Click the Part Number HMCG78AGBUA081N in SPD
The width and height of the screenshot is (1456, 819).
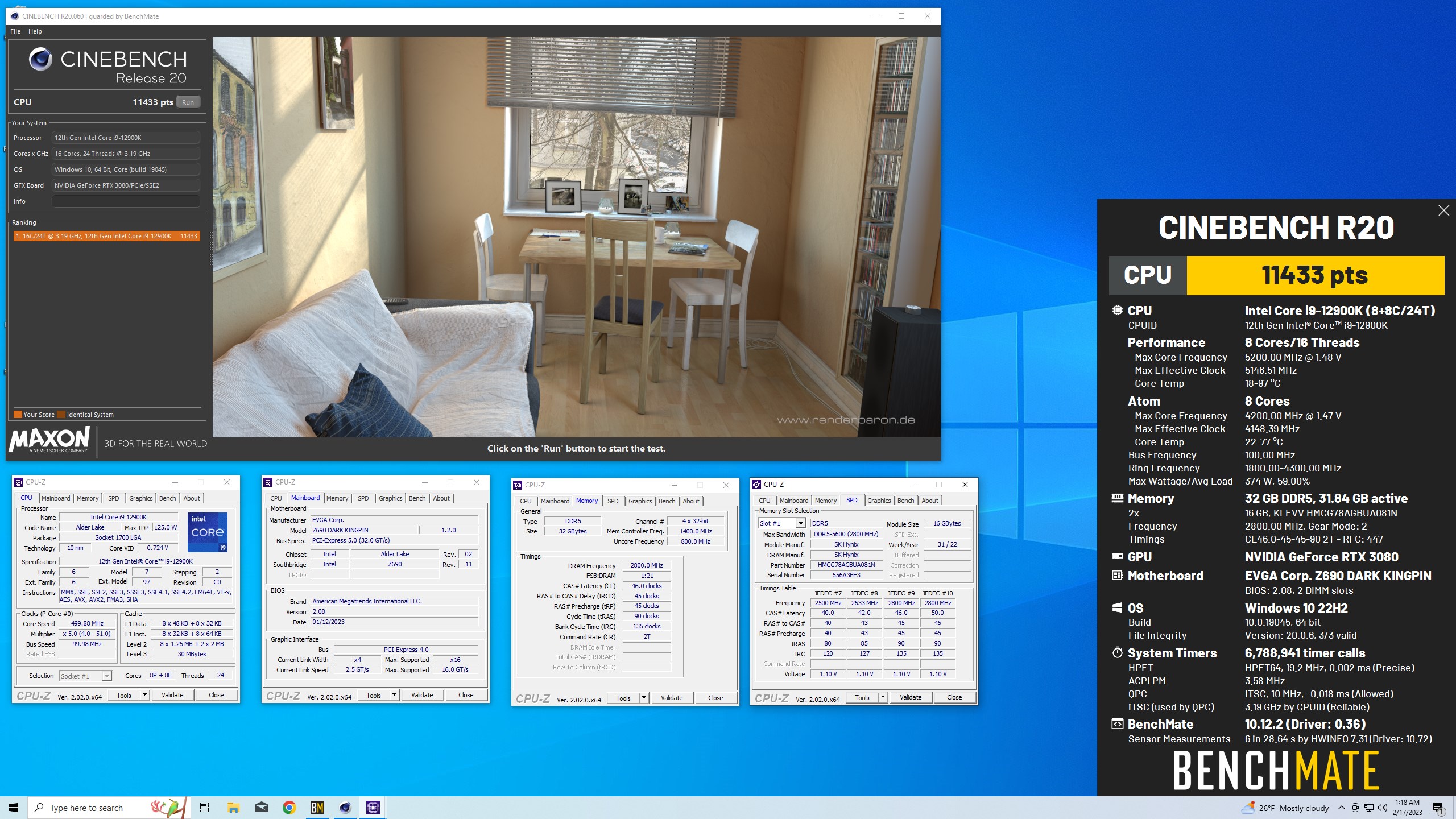coord(846,565)
